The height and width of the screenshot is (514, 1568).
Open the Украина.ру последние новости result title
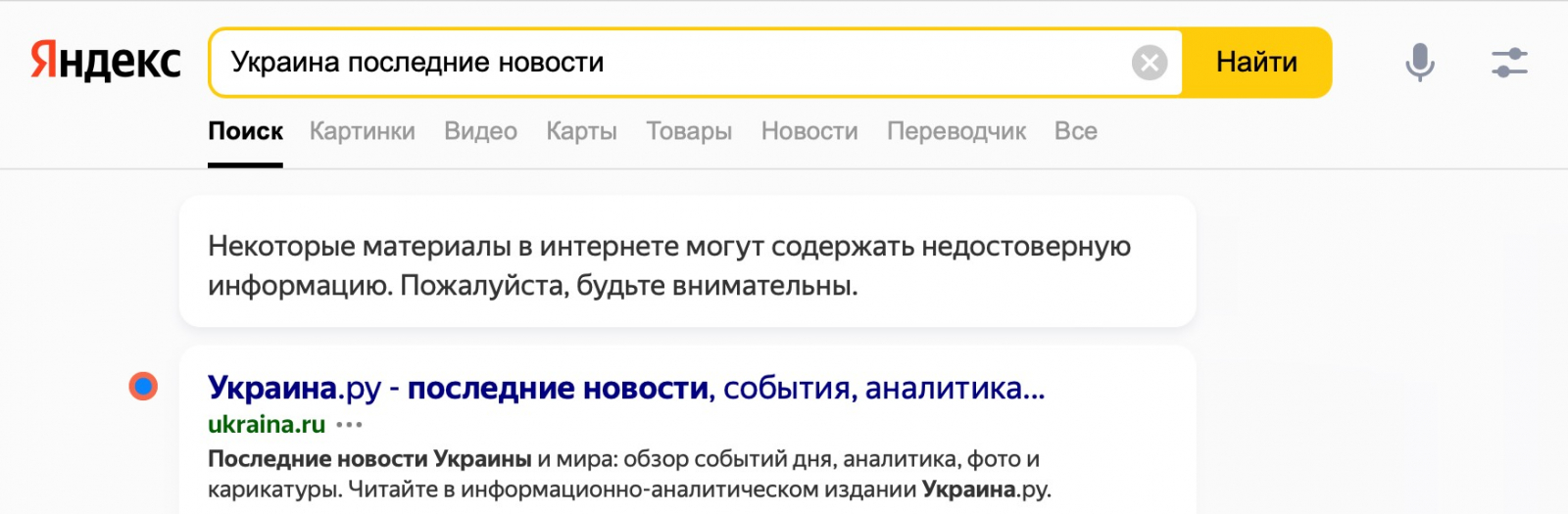[626, 388]
